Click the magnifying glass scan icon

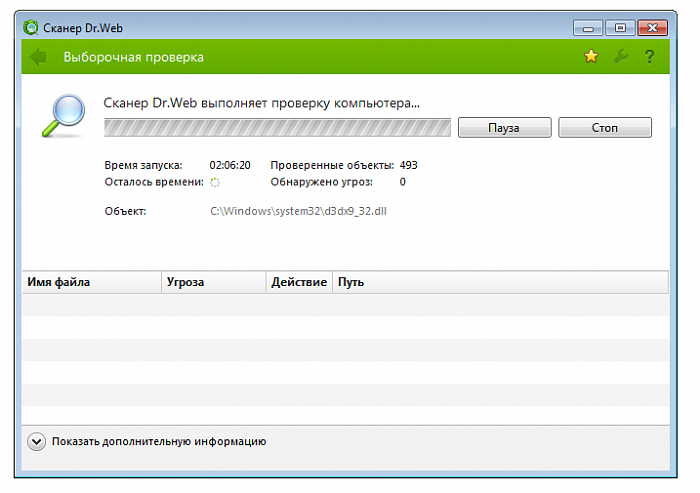[63, 116]
